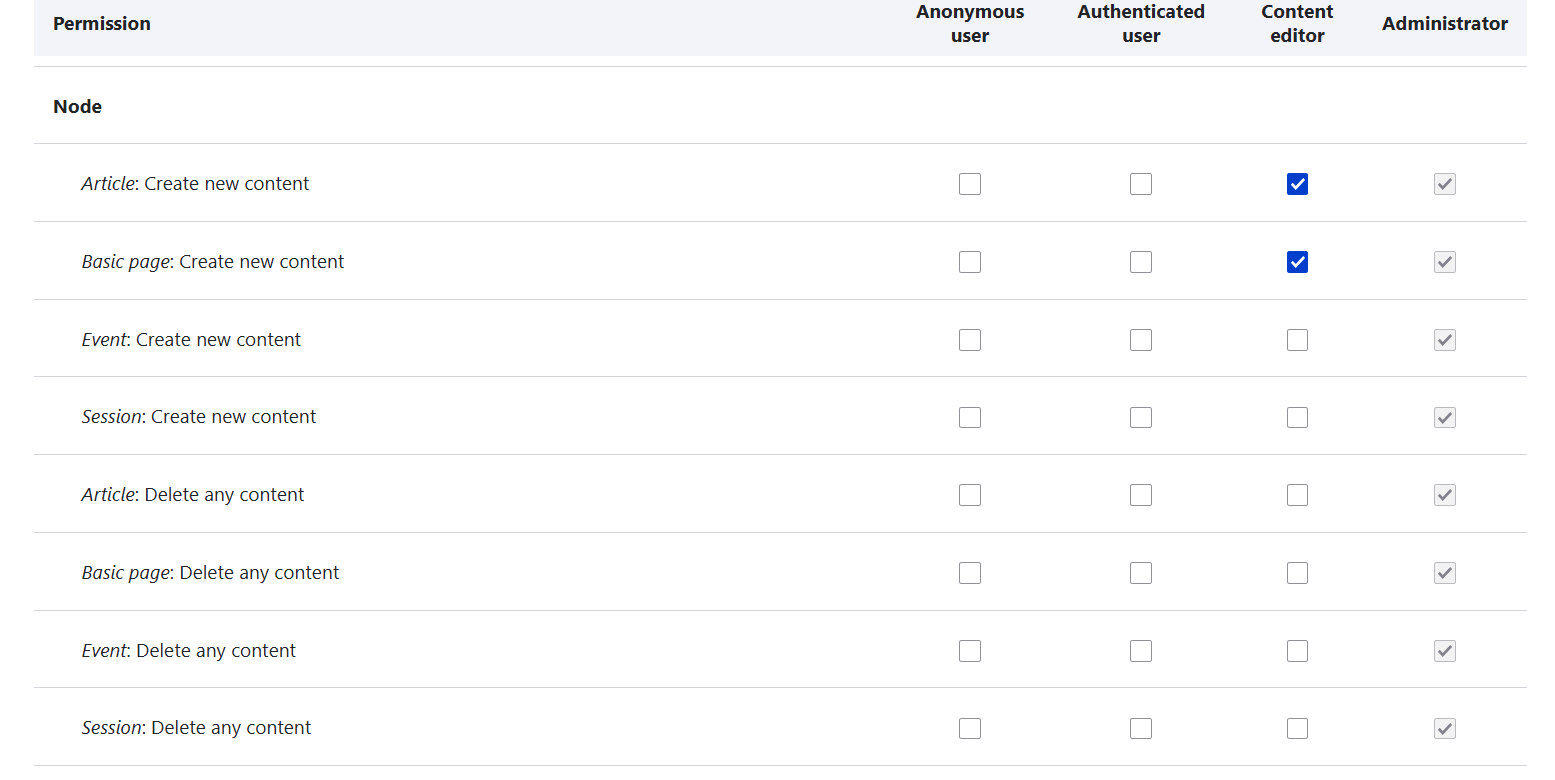Enable Basic page: Create new content for Authenticated user
This screenshot has width=1555, height=780.
[1140, 262]
